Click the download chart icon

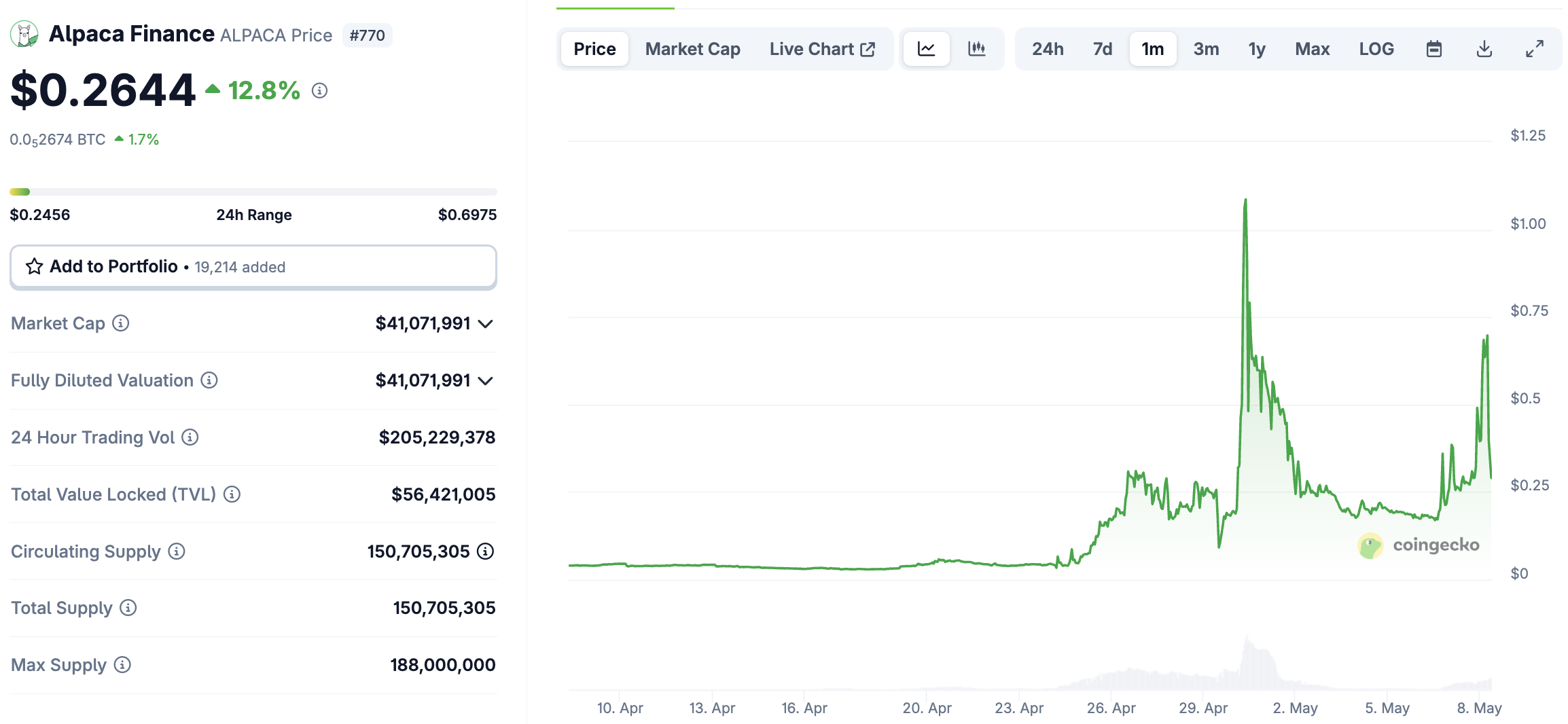tap(1484, 48)
